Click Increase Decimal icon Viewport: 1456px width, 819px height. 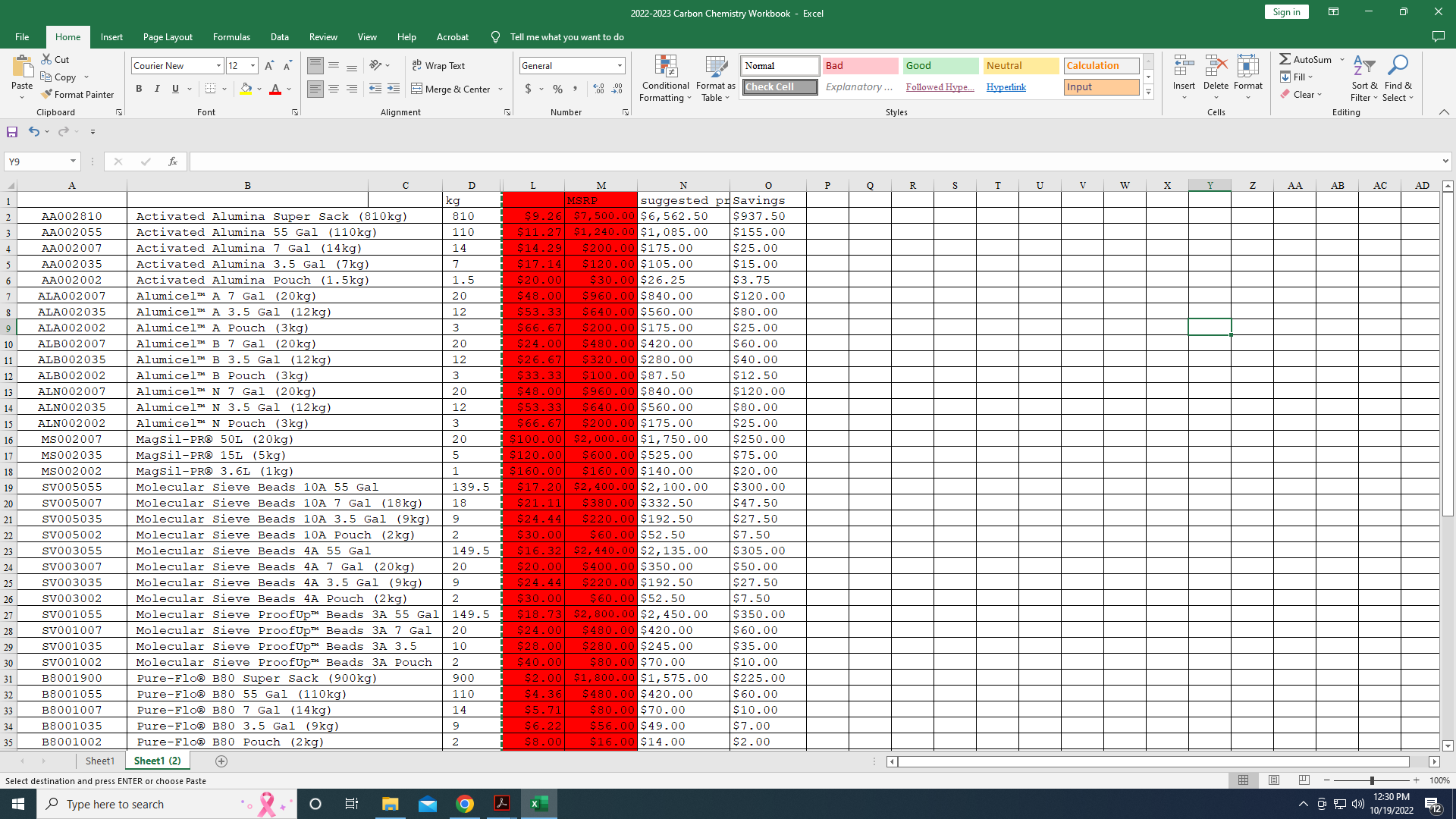point(599,89)
